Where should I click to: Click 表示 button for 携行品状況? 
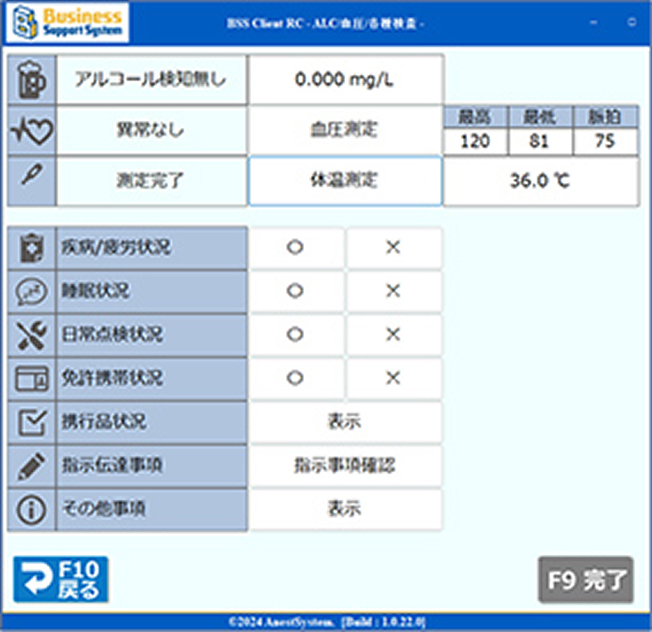point(346,422)
